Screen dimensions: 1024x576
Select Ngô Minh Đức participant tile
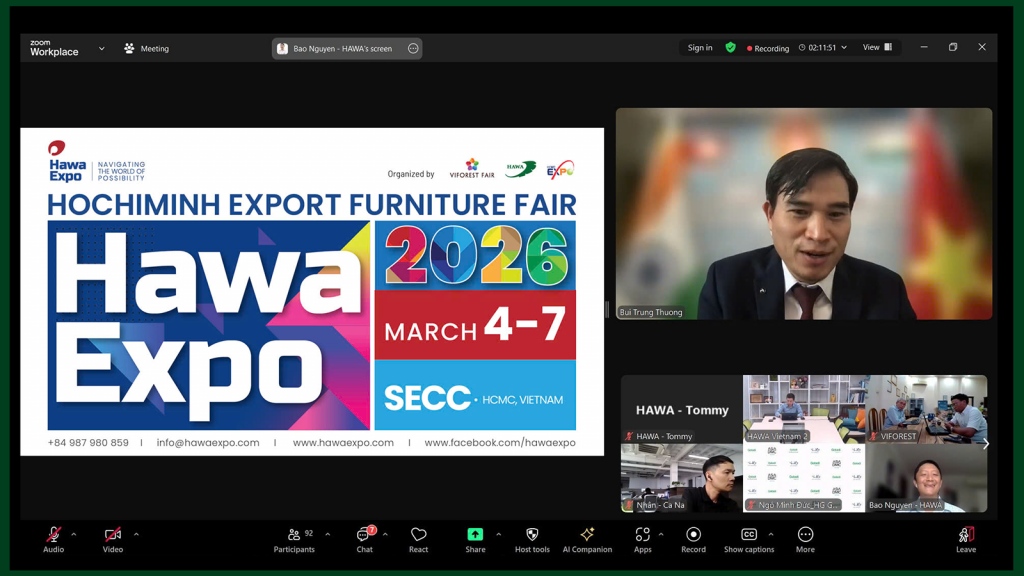click(x=804, y=478)
